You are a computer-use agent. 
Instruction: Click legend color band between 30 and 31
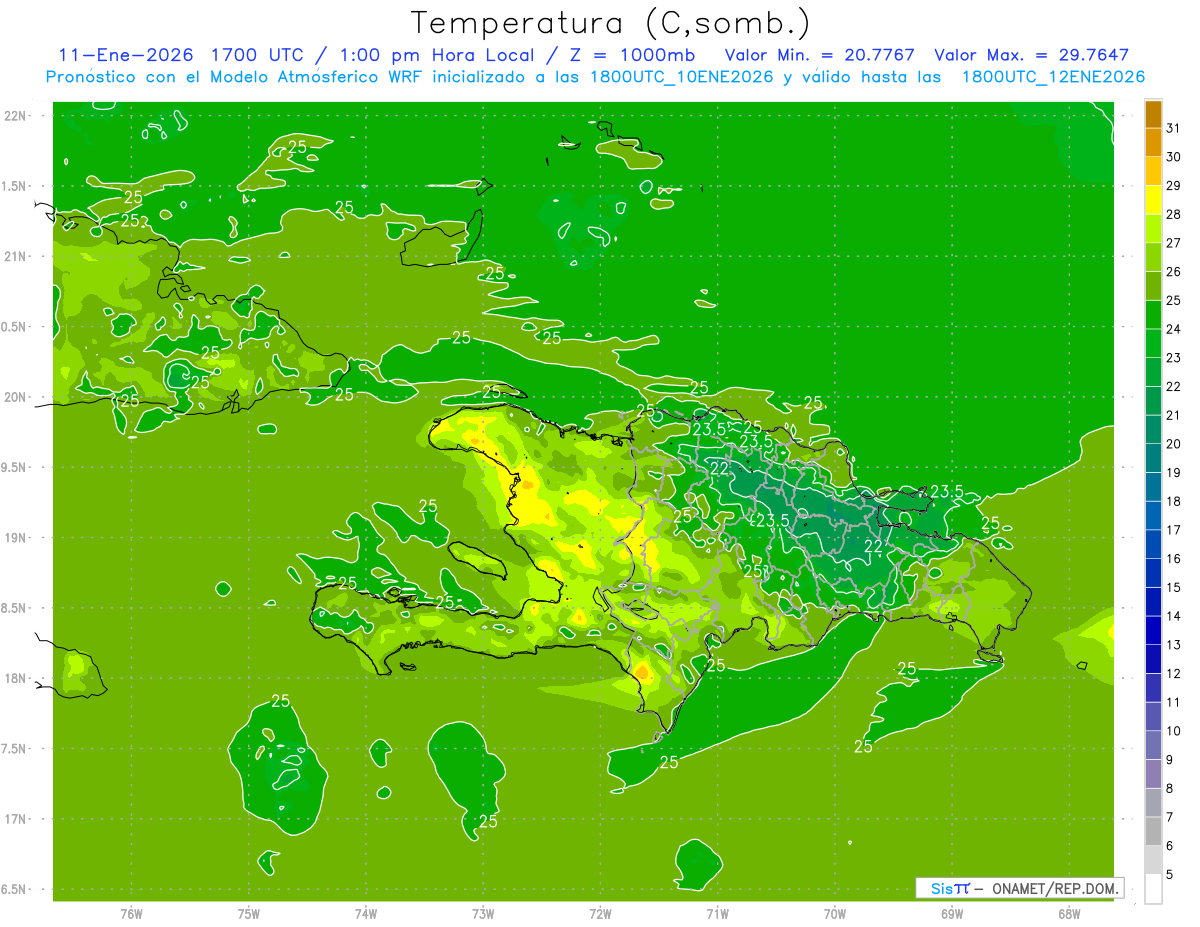1153,143
